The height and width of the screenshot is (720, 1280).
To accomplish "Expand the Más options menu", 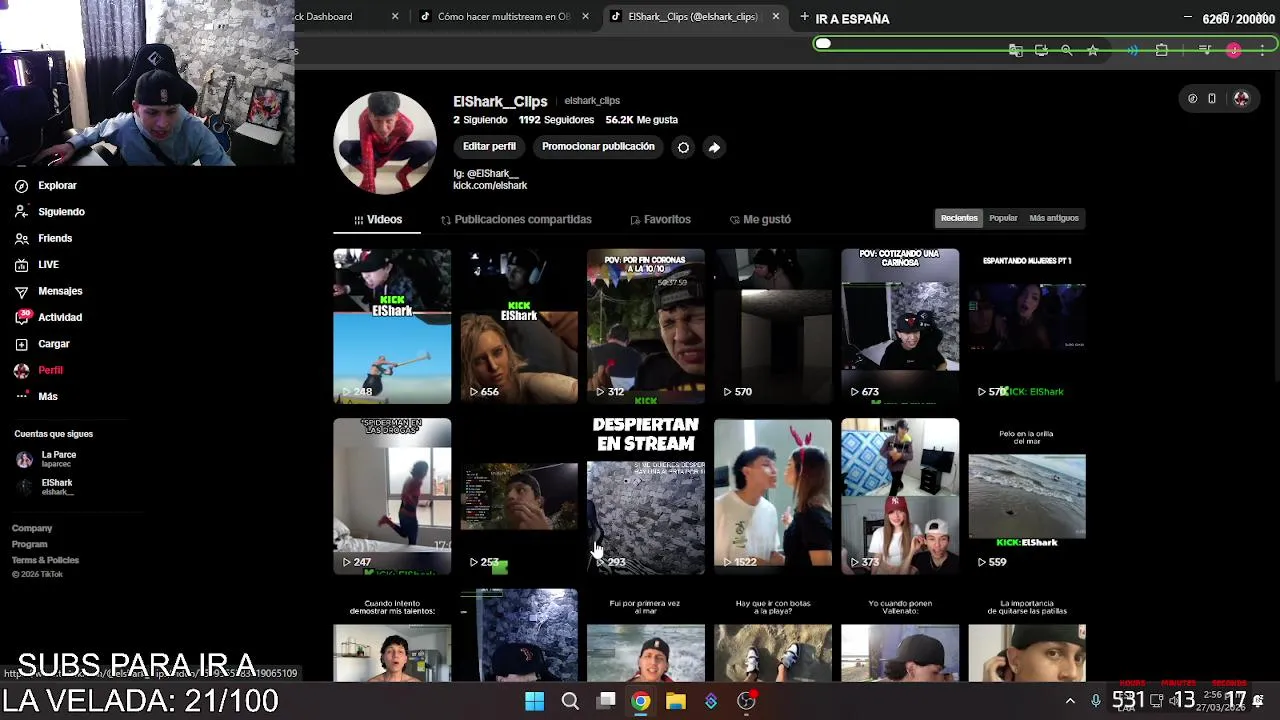I will 36,396.
